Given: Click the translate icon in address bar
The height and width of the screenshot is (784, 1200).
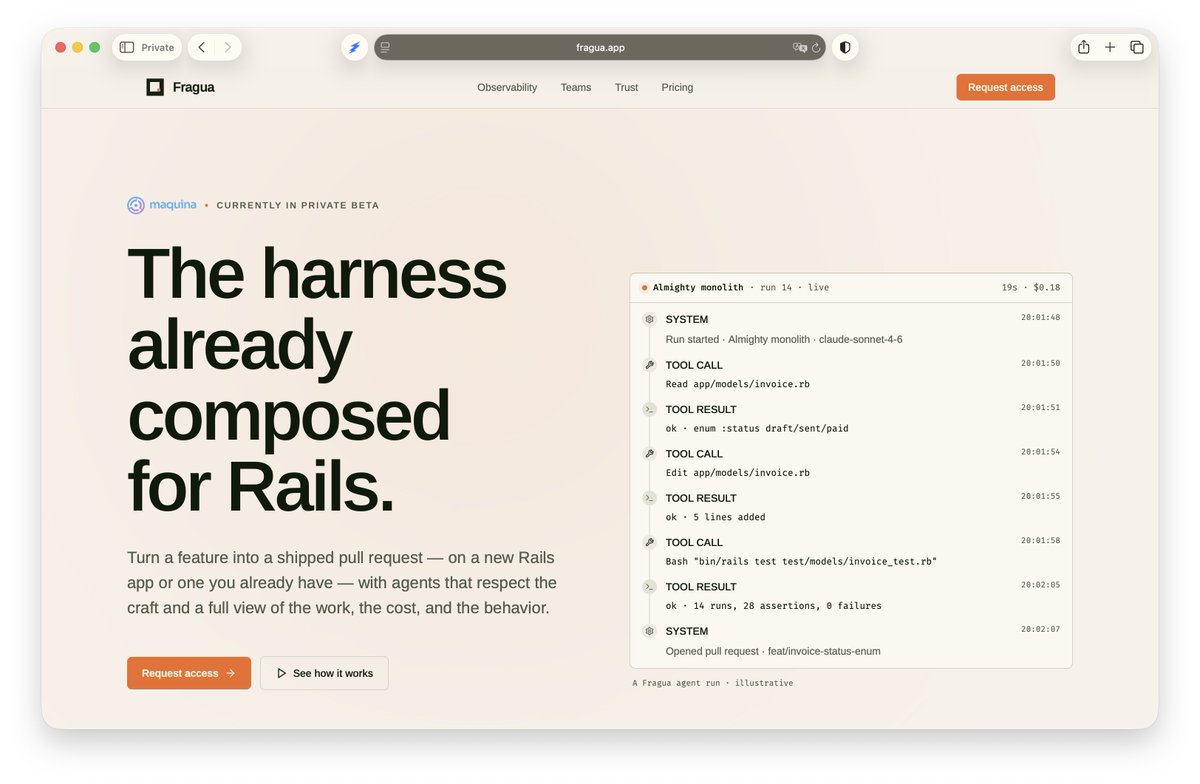Looking at the screenshot, I should 800,47.
